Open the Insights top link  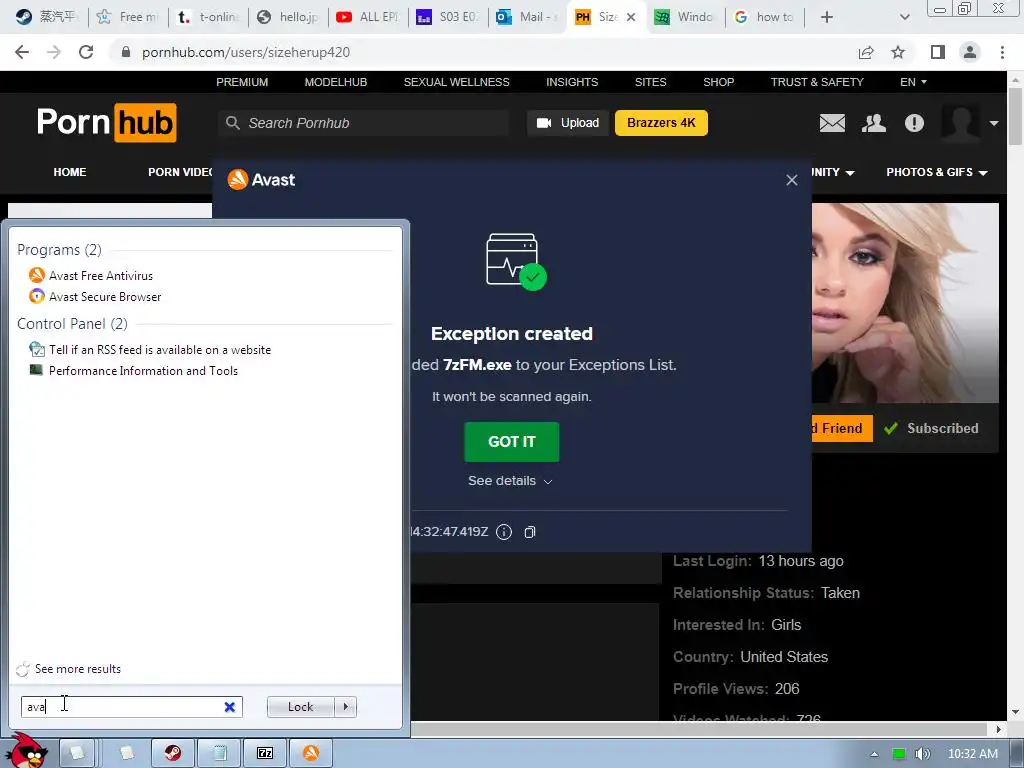tap(572, 82)
